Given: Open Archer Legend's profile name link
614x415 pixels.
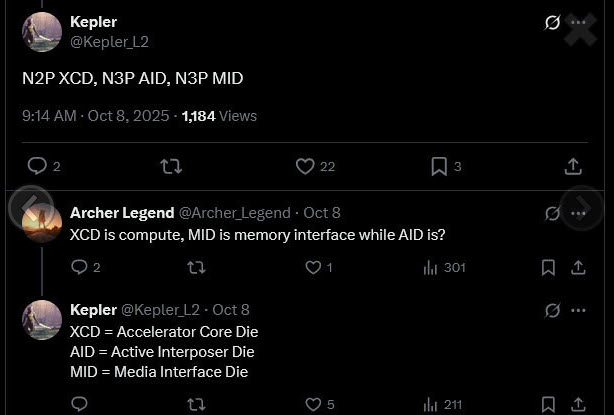Looking at the screenshot, I should 121,213.
